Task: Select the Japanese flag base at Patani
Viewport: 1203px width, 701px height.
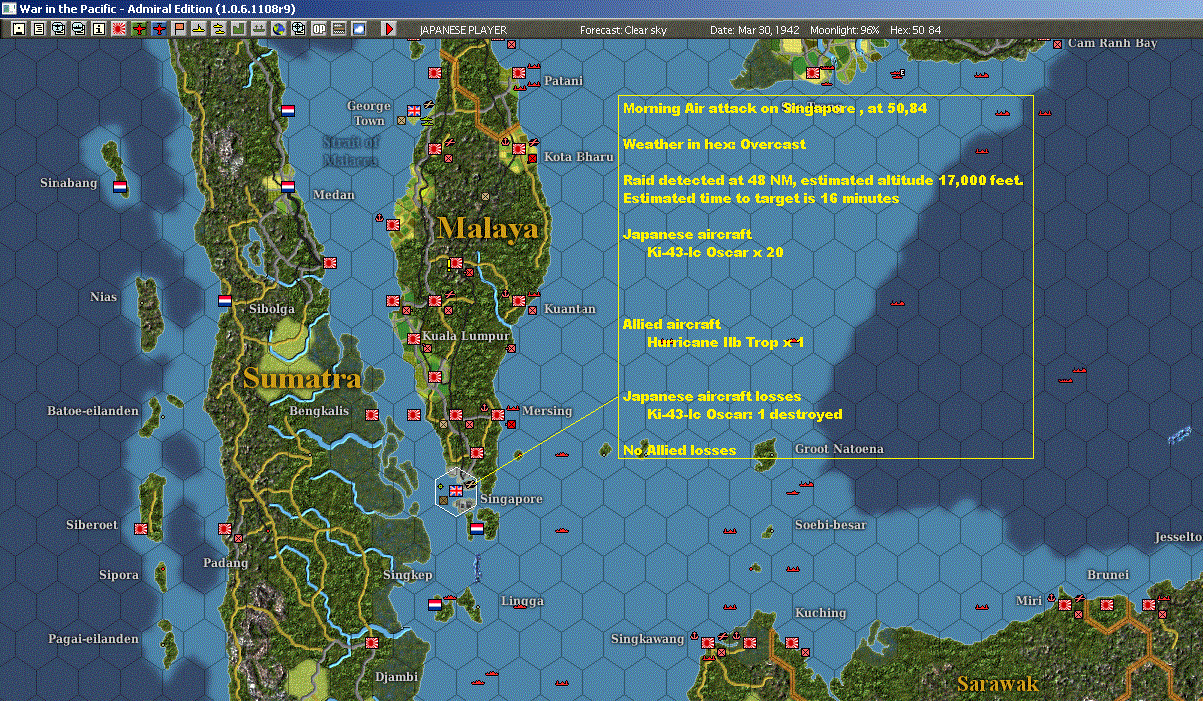Action: (x=519, y=73)
